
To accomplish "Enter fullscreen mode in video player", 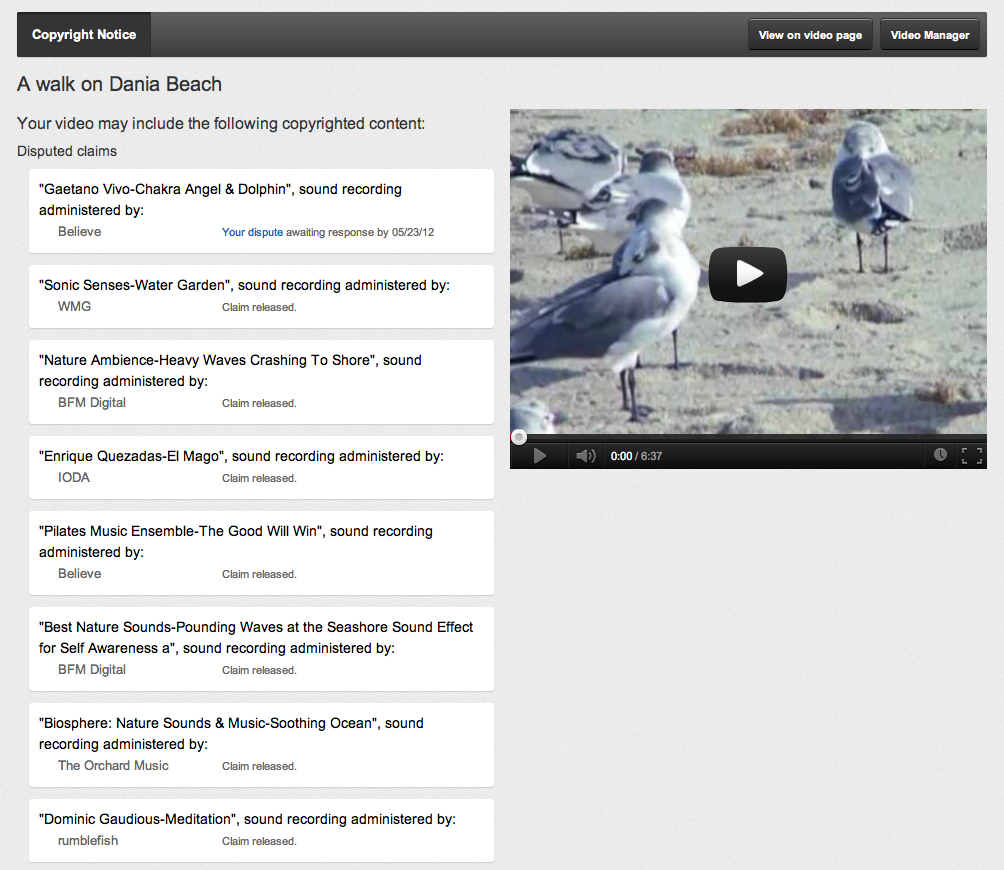I will click(x=971, y=456).
